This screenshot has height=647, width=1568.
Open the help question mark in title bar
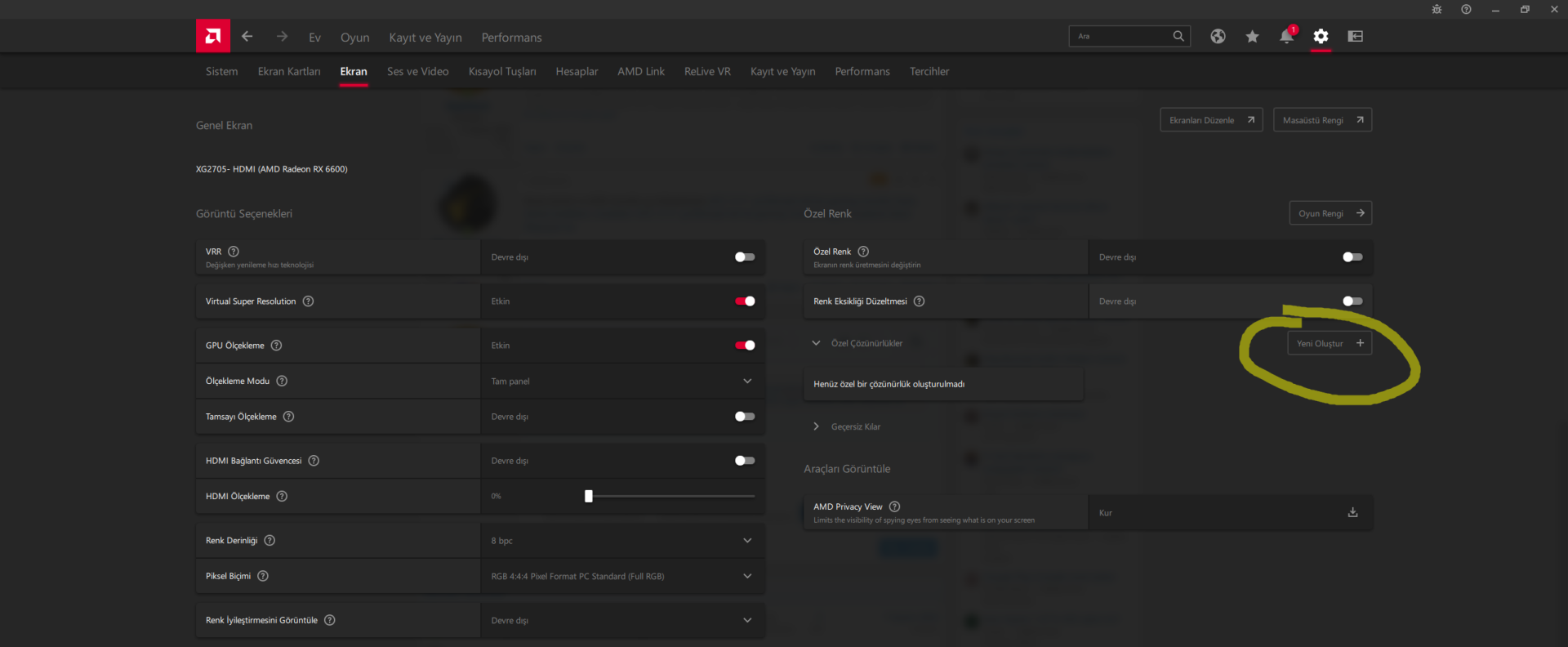click(x=1466, y=10)
